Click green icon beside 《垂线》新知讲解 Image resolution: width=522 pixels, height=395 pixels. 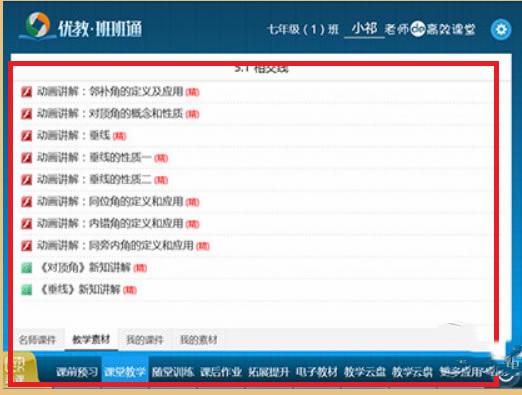[27, 290]
